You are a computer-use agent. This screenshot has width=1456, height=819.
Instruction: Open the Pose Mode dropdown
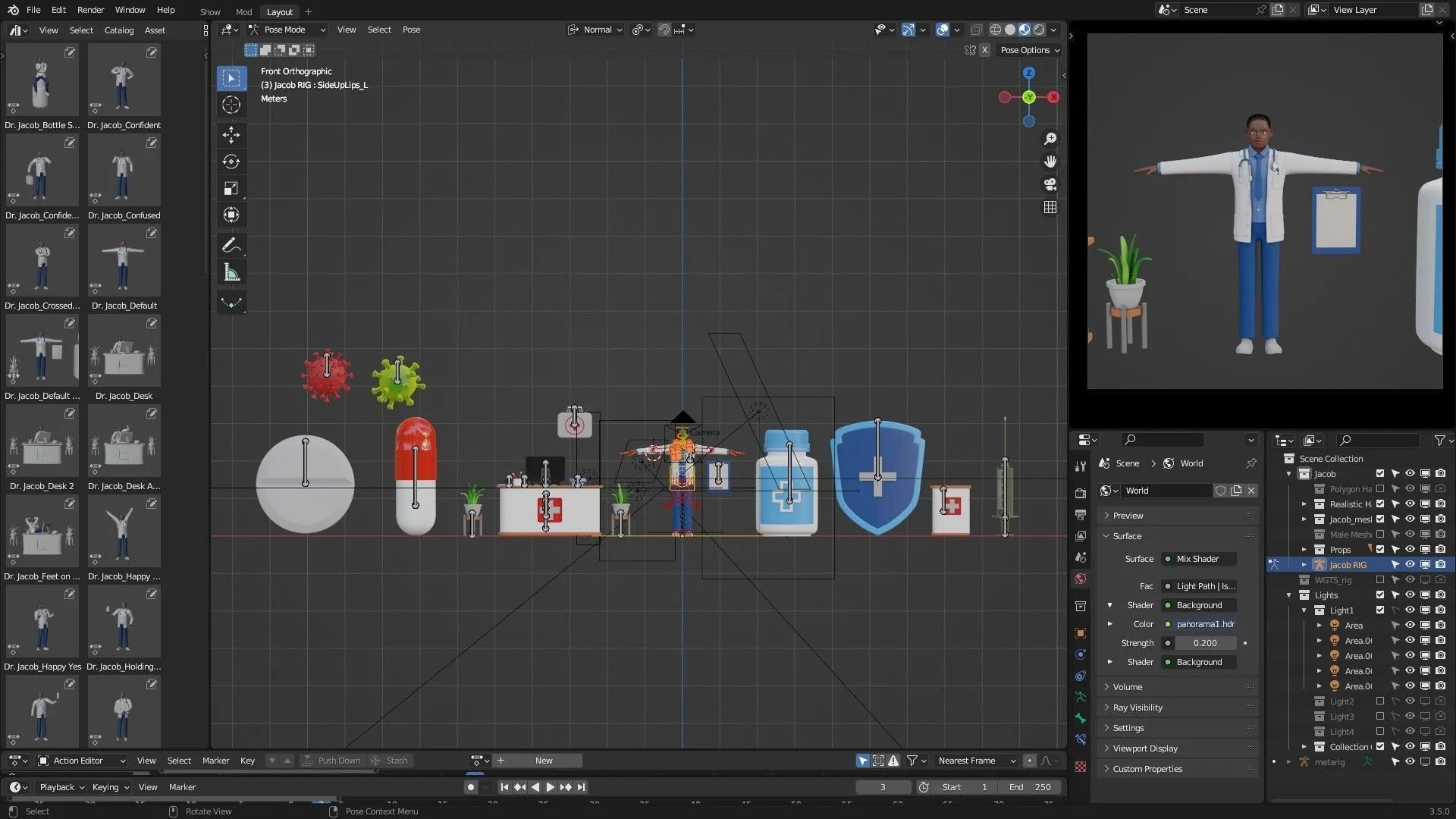point(288,30)
